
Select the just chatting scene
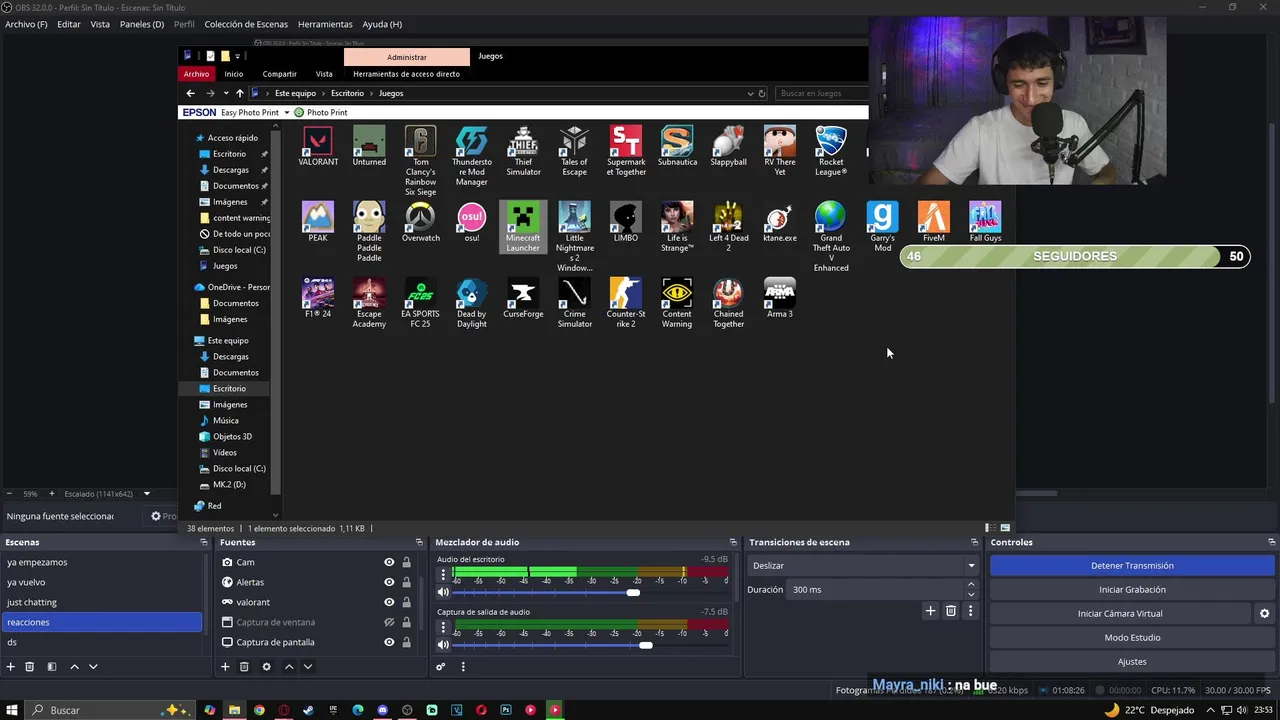[102, 602]
